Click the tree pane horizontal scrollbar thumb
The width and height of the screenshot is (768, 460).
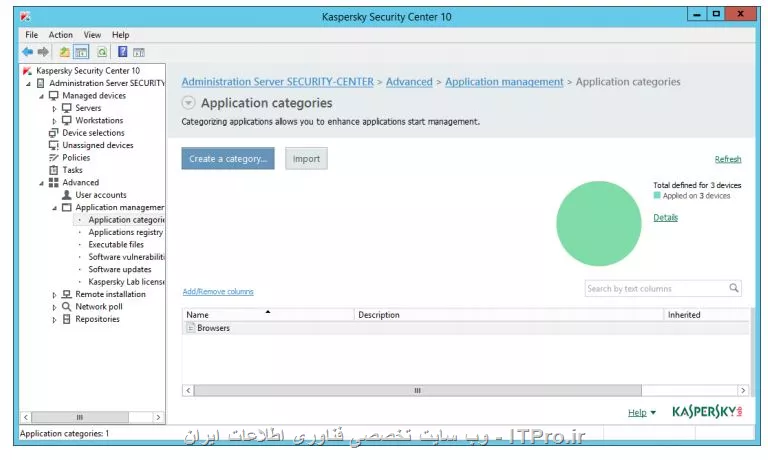coord(80,417)
